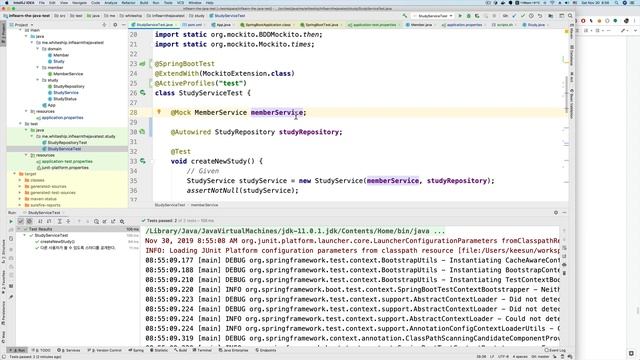The height and width of the screenshot is (360, 640).
Task: Collapse the member package folder
Action: click(x=38, y=67)
